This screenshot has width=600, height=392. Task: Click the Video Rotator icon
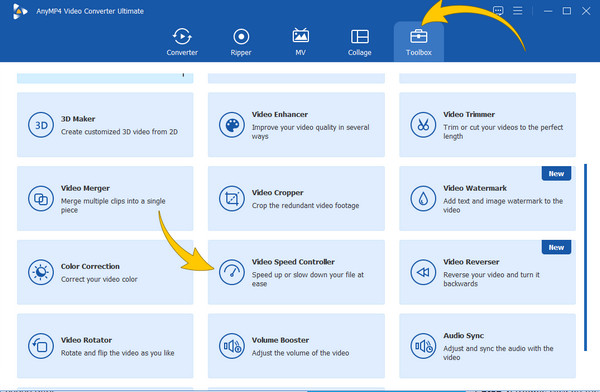point(41,346)
